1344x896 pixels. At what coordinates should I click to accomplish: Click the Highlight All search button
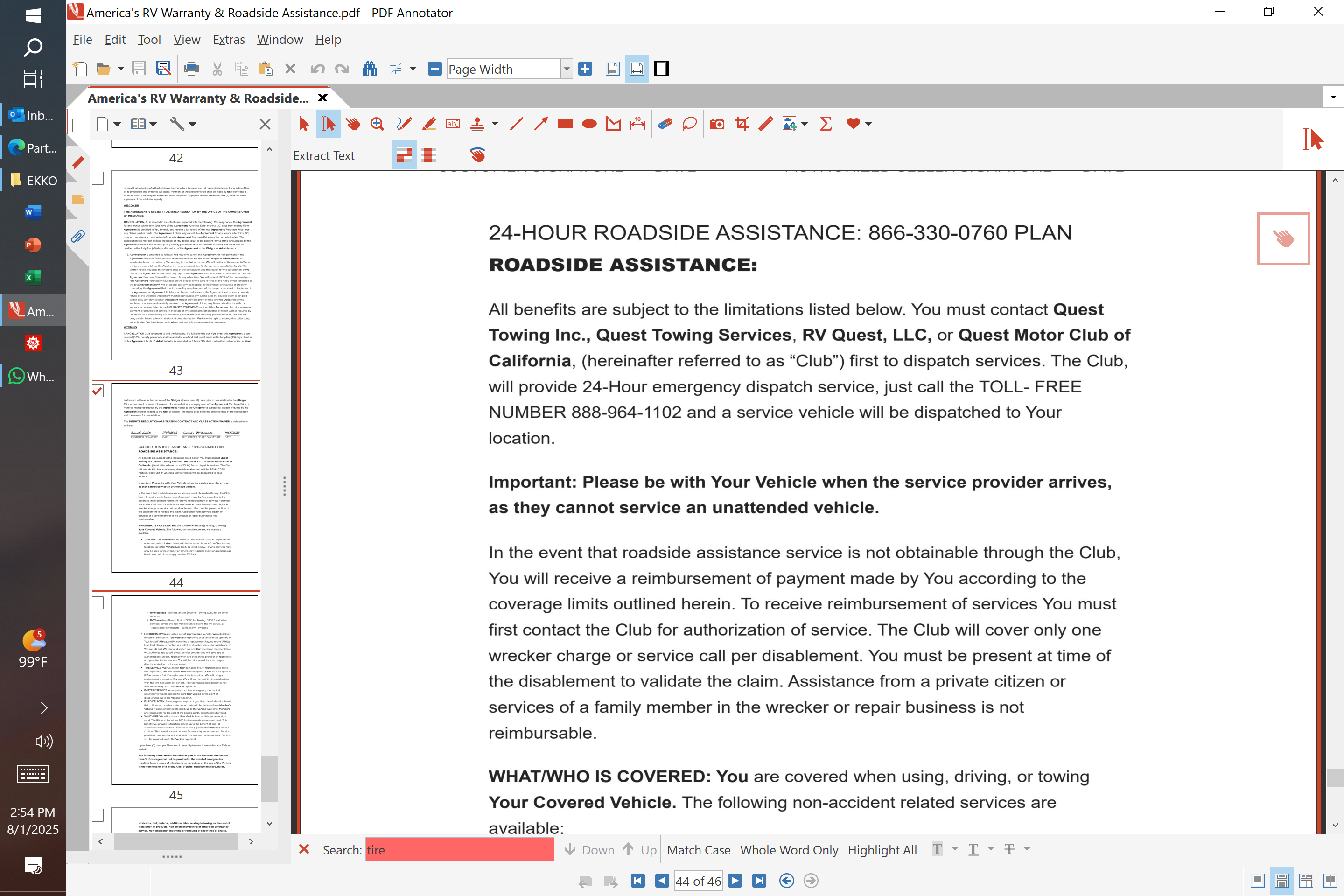coord(882,850)
